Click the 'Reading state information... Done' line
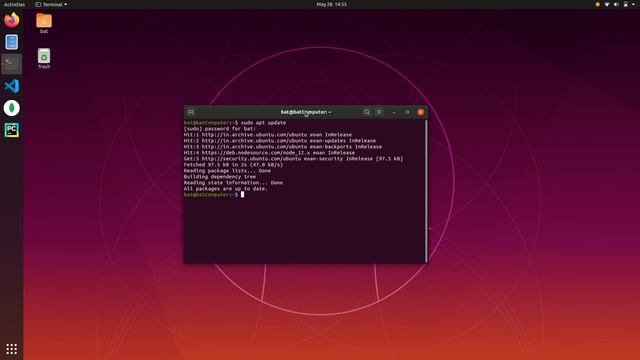This screenshot has width=640, height=360. [x=233, y=182]
